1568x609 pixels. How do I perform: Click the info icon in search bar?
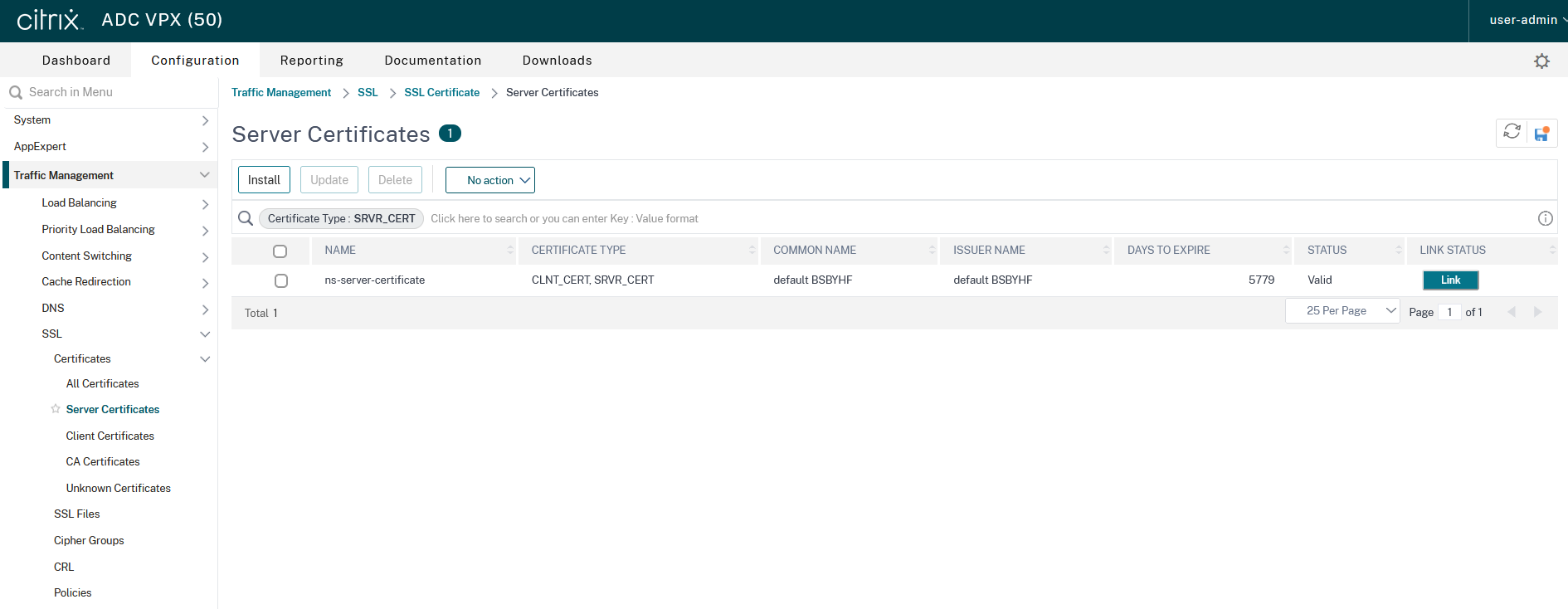click(x=1545, y=218)
